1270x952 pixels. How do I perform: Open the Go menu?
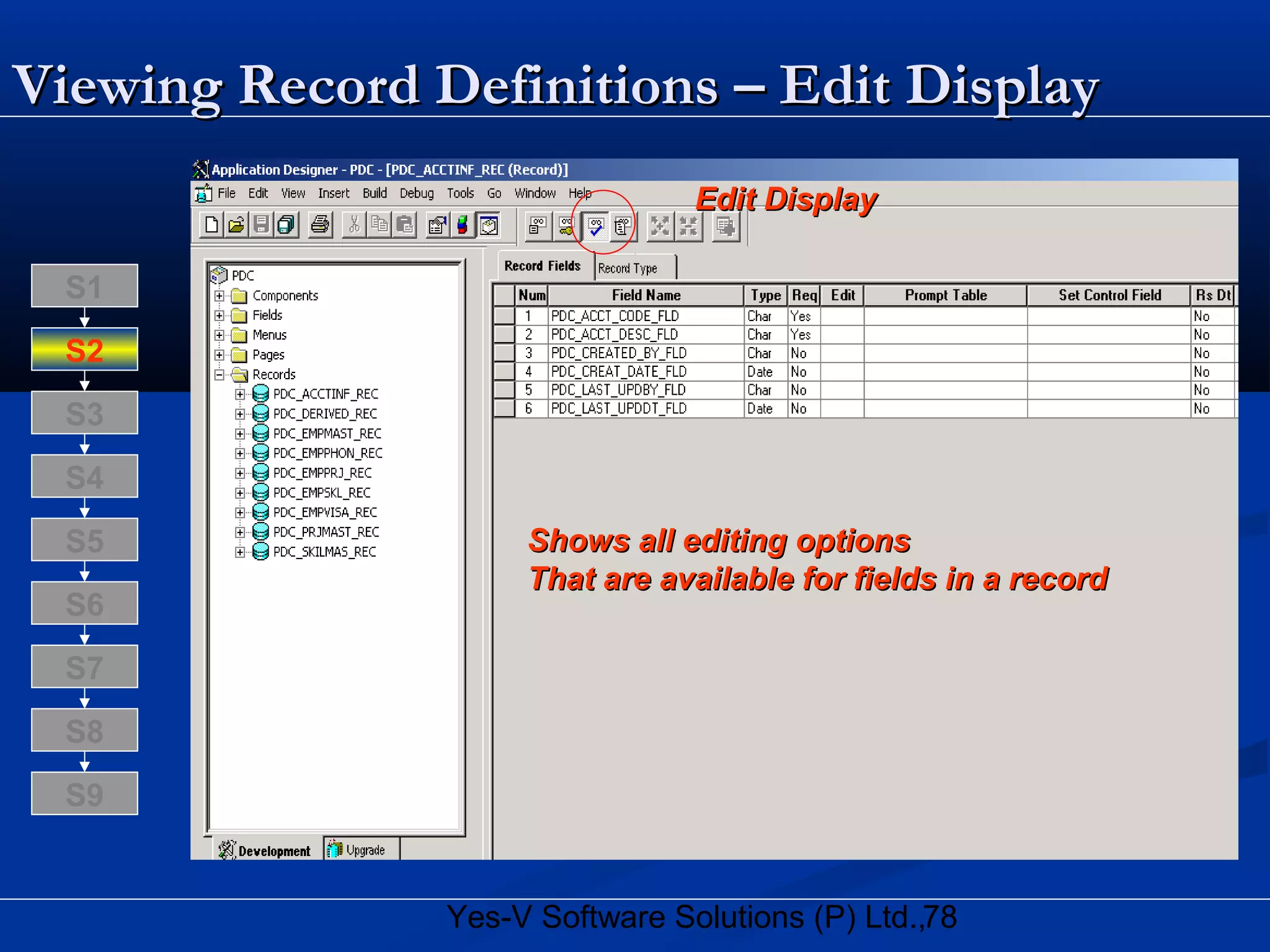[x=494, y=193]
